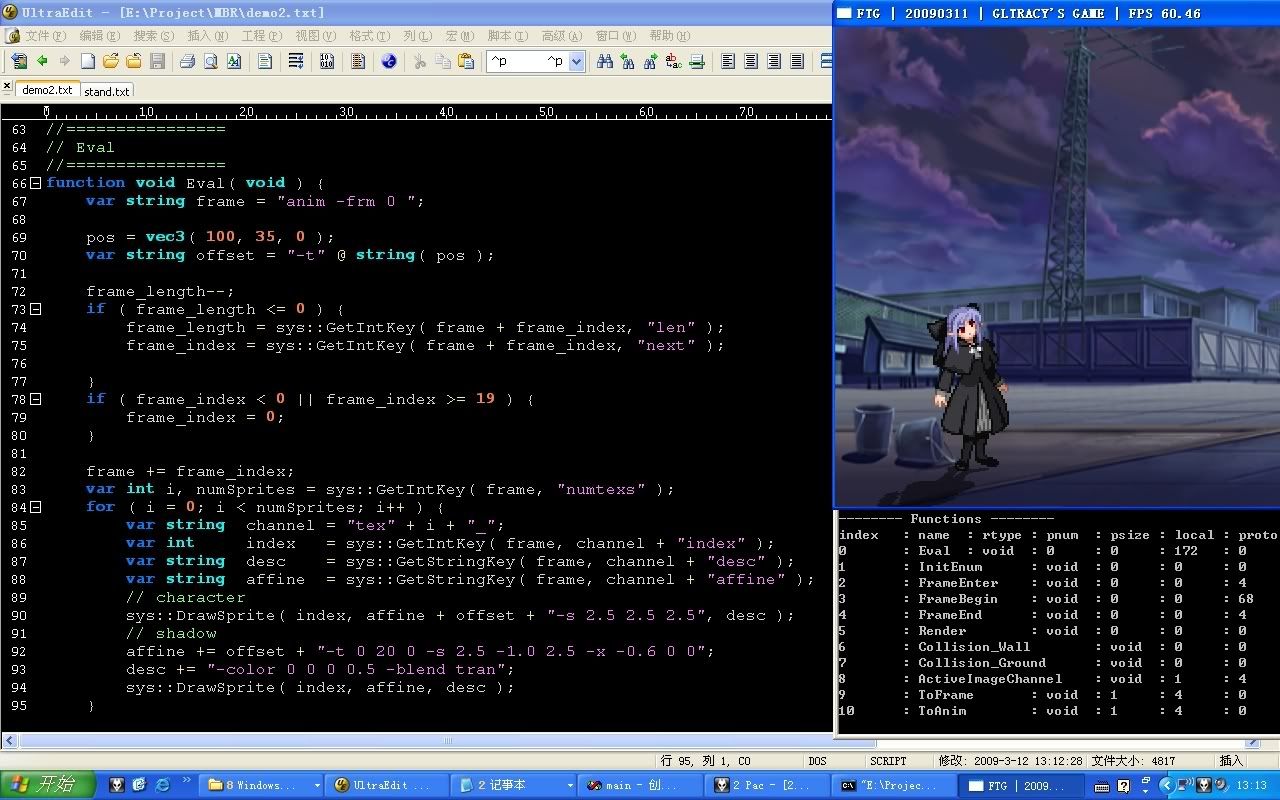Screen dimensions: 1280x800
Task: Expand the 8 Windows taskbar group arrow
Action: click(x=317, y=786)
